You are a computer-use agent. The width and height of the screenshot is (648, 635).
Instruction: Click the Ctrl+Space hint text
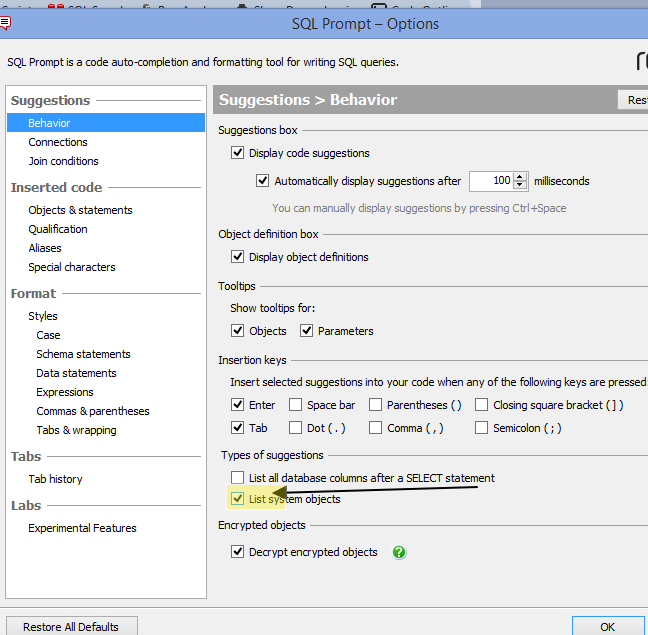419,208
